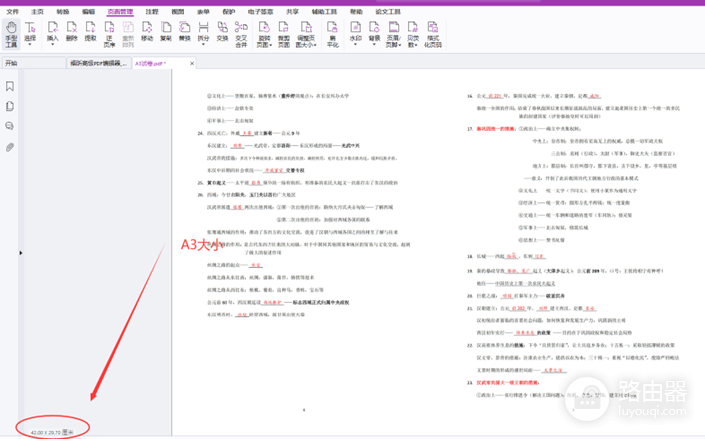Switch to the 注释 (Comment) ribbon tab
705x439 pixels.
click(152, 11)
